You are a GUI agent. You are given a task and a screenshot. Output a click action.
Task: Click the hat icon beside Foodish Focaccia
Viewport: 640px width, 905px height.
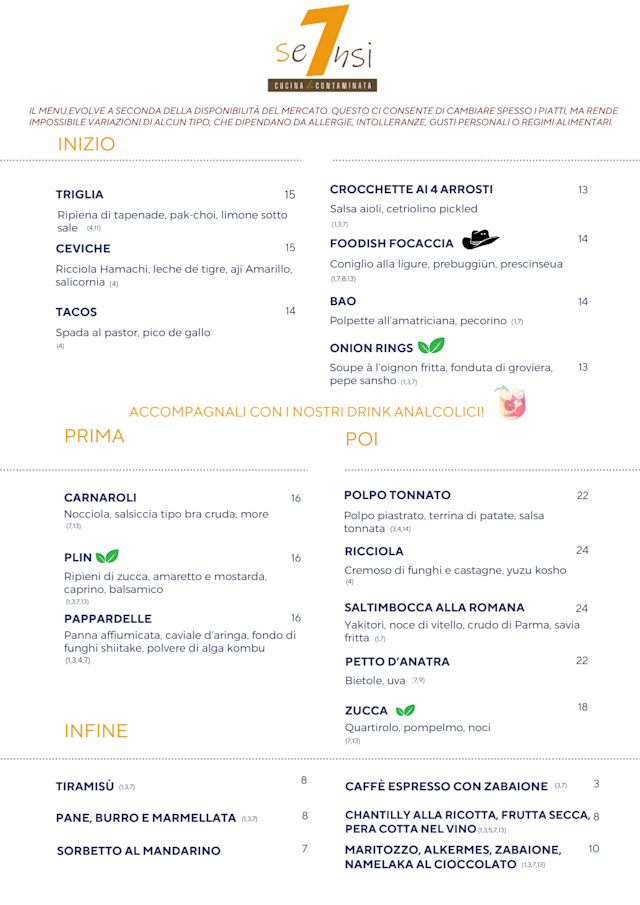[x=480, y=240]
